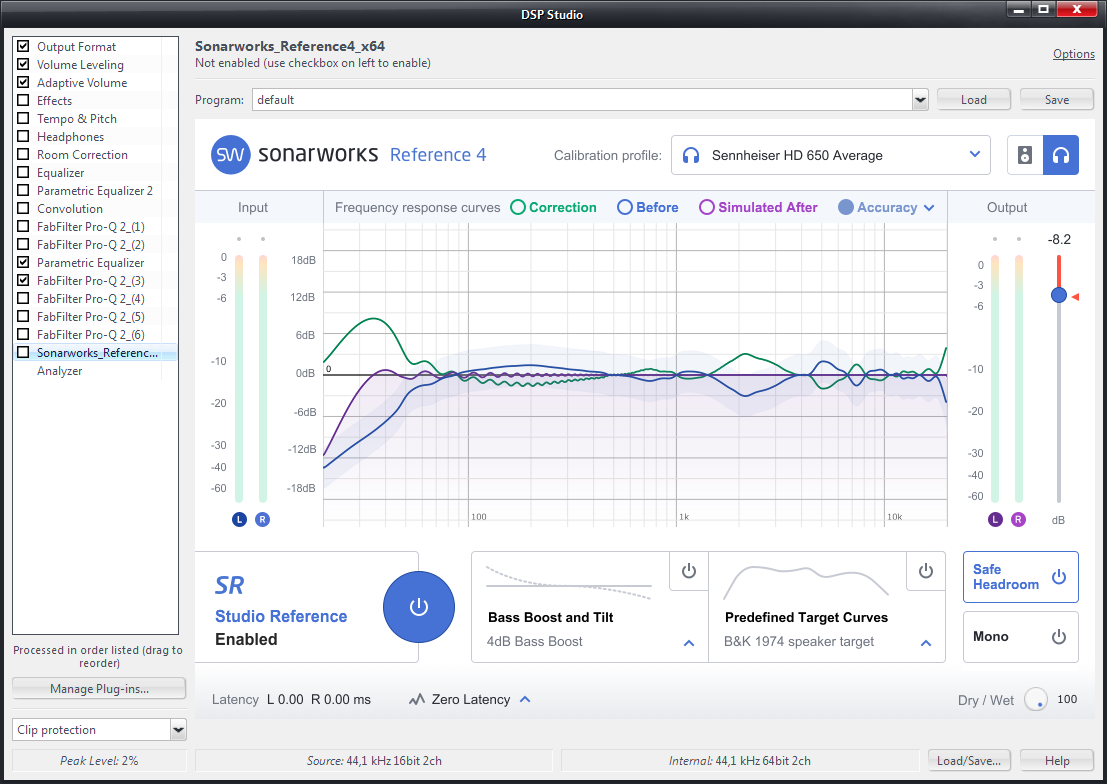This screenshot has height=784, width=1107.
Task: Click the input L channel badge
Action: (x=239, y=519)
